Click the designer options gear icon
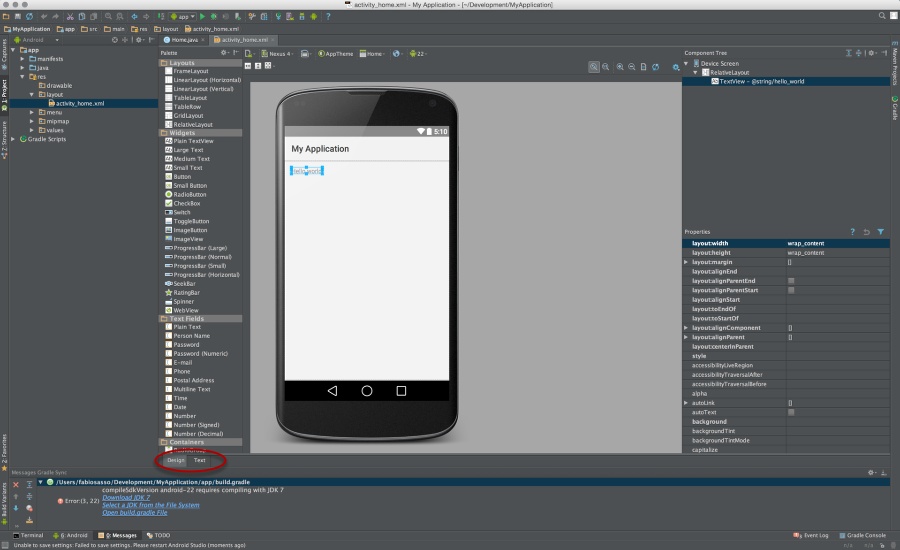The image size is (900, 550). pos(676,67)
